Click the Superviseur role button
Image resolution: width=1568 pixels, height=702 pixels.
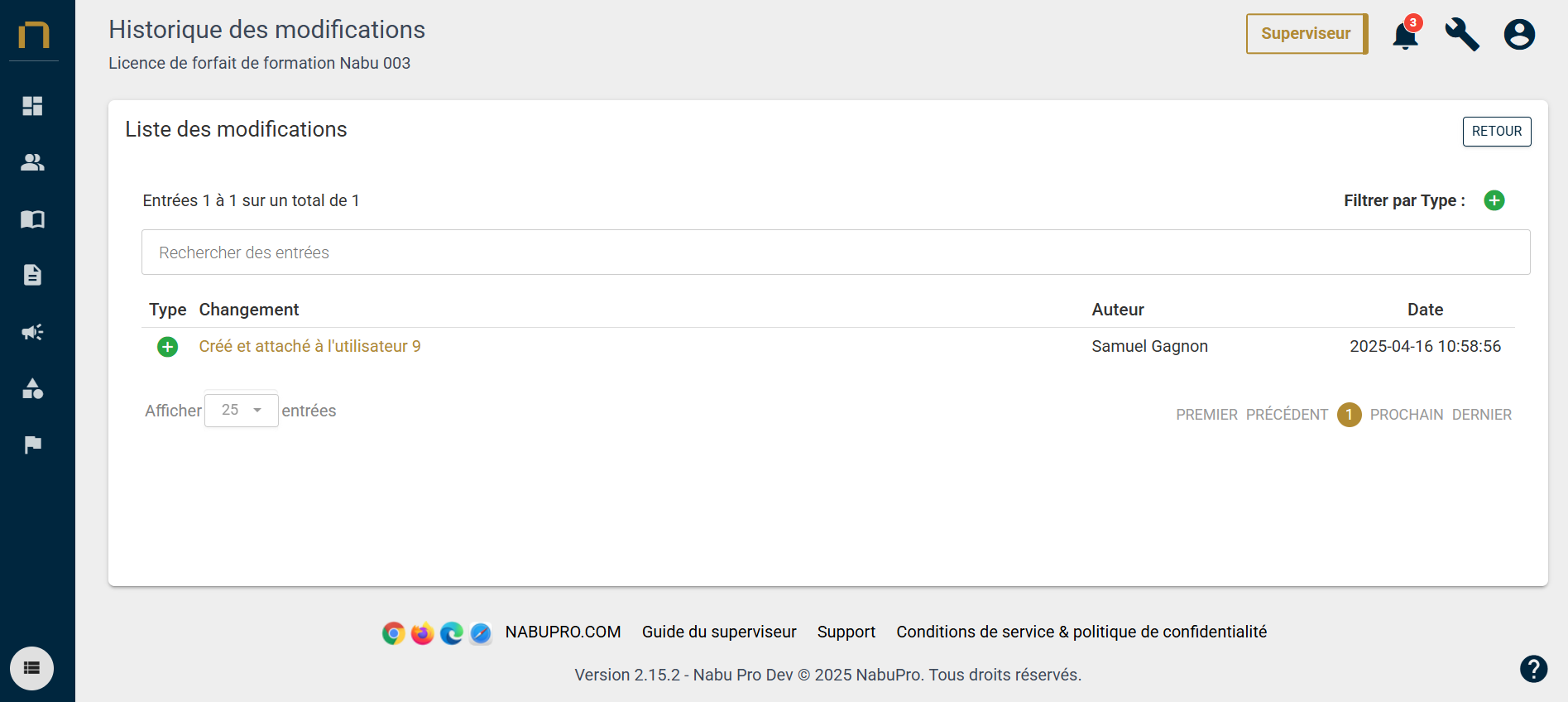click(x=1307, y=34)
